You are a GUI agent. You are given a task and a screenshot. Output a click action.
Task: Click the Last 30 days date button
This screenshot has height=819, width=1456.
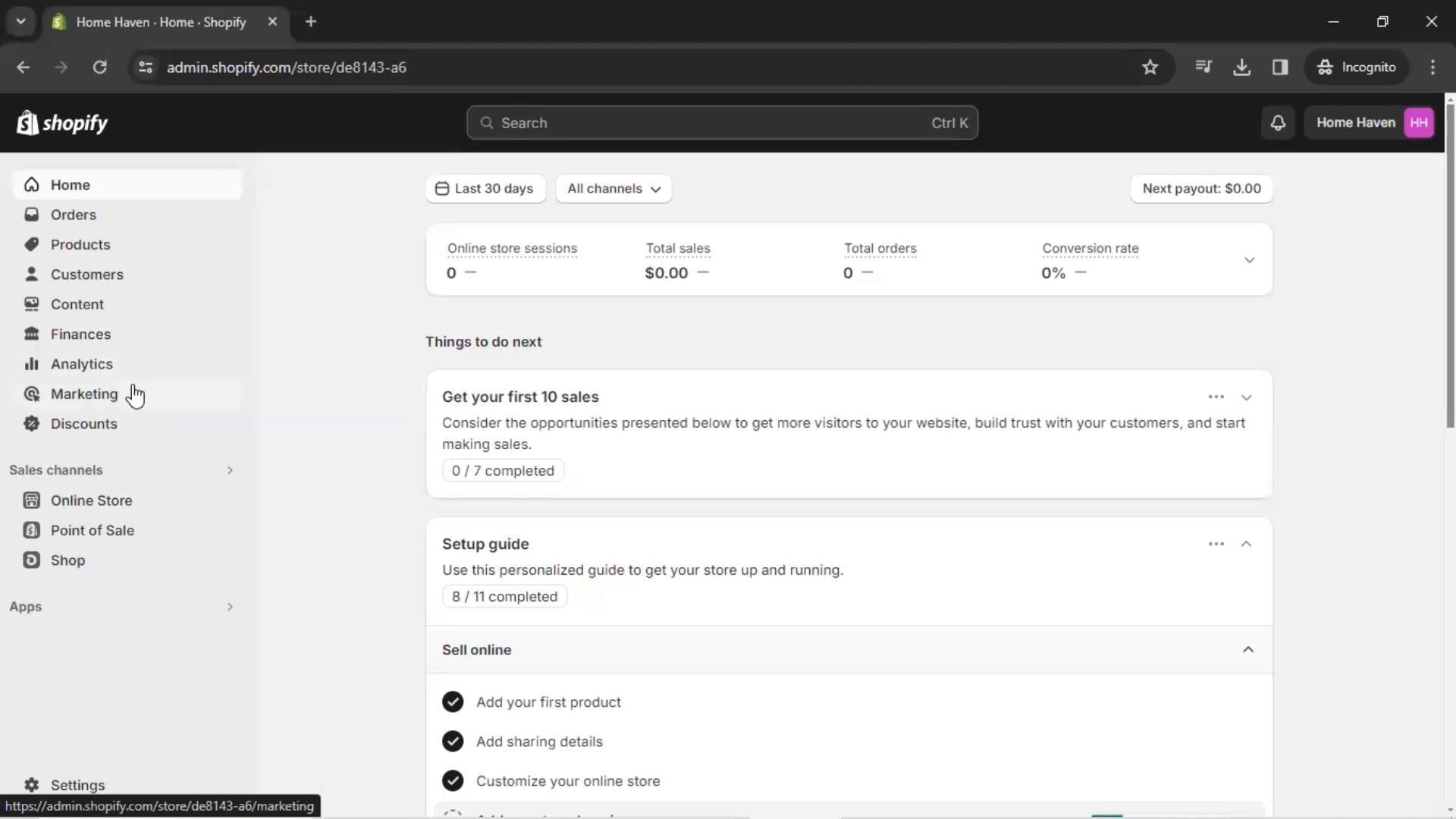coord(485,189)
